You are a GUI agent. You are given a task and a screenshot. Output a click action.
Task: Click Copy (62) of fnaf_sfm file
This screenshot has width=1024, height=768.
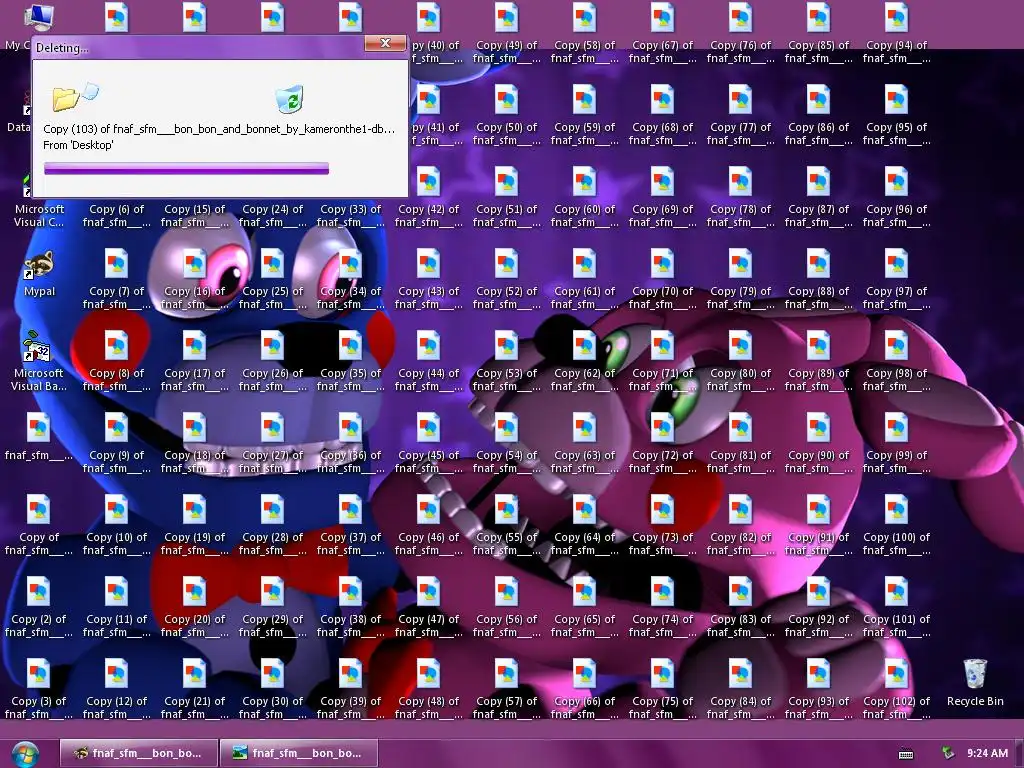[584, 361]
